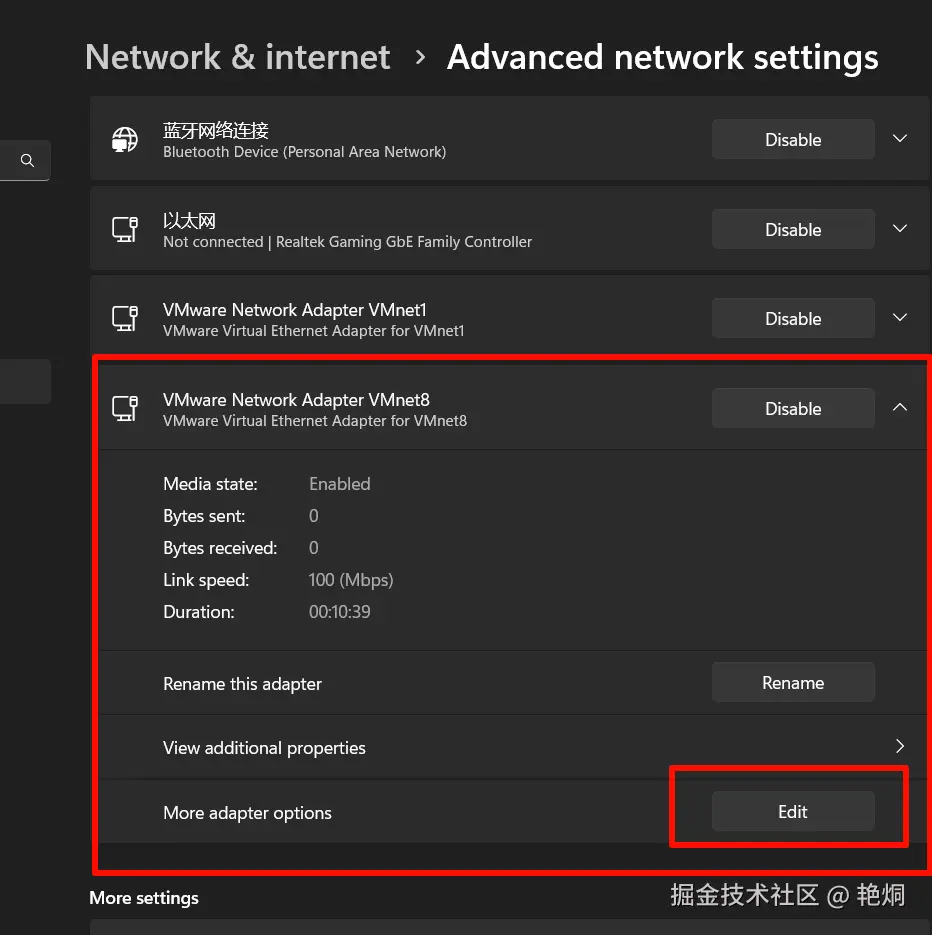
Task: Open View additional properties arrow
Action: [x=900, y=746]
